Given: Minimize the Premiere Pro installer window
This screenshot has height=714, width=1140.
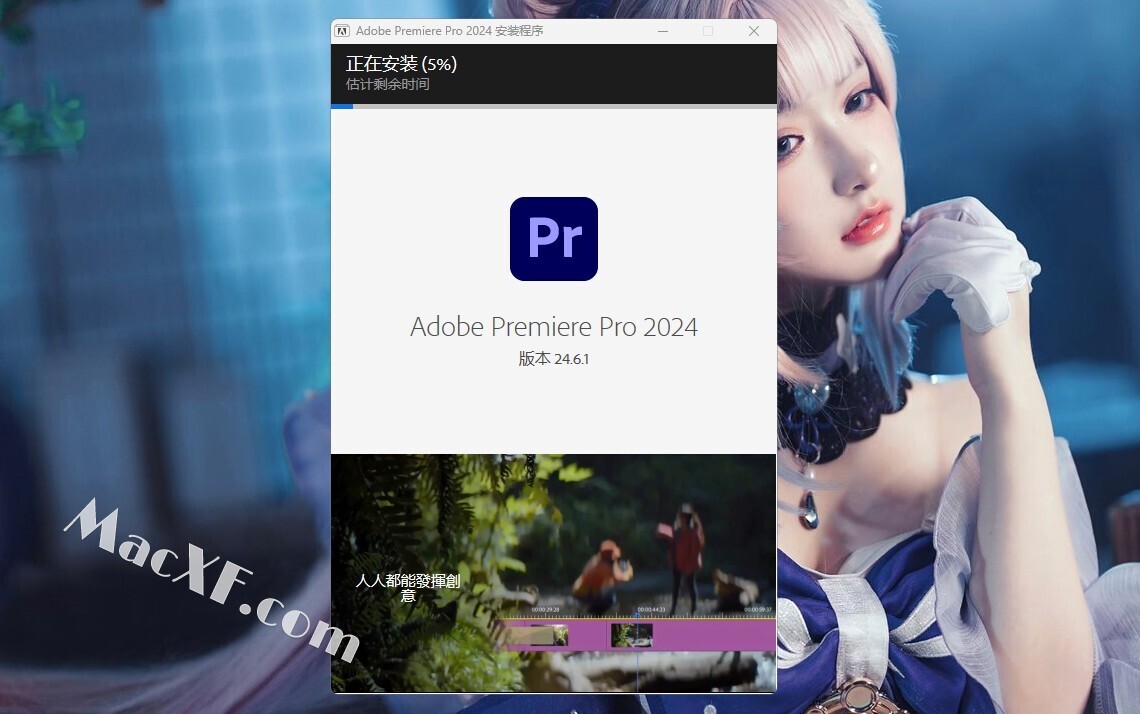Looking at the screenshot, I should 663,31.
